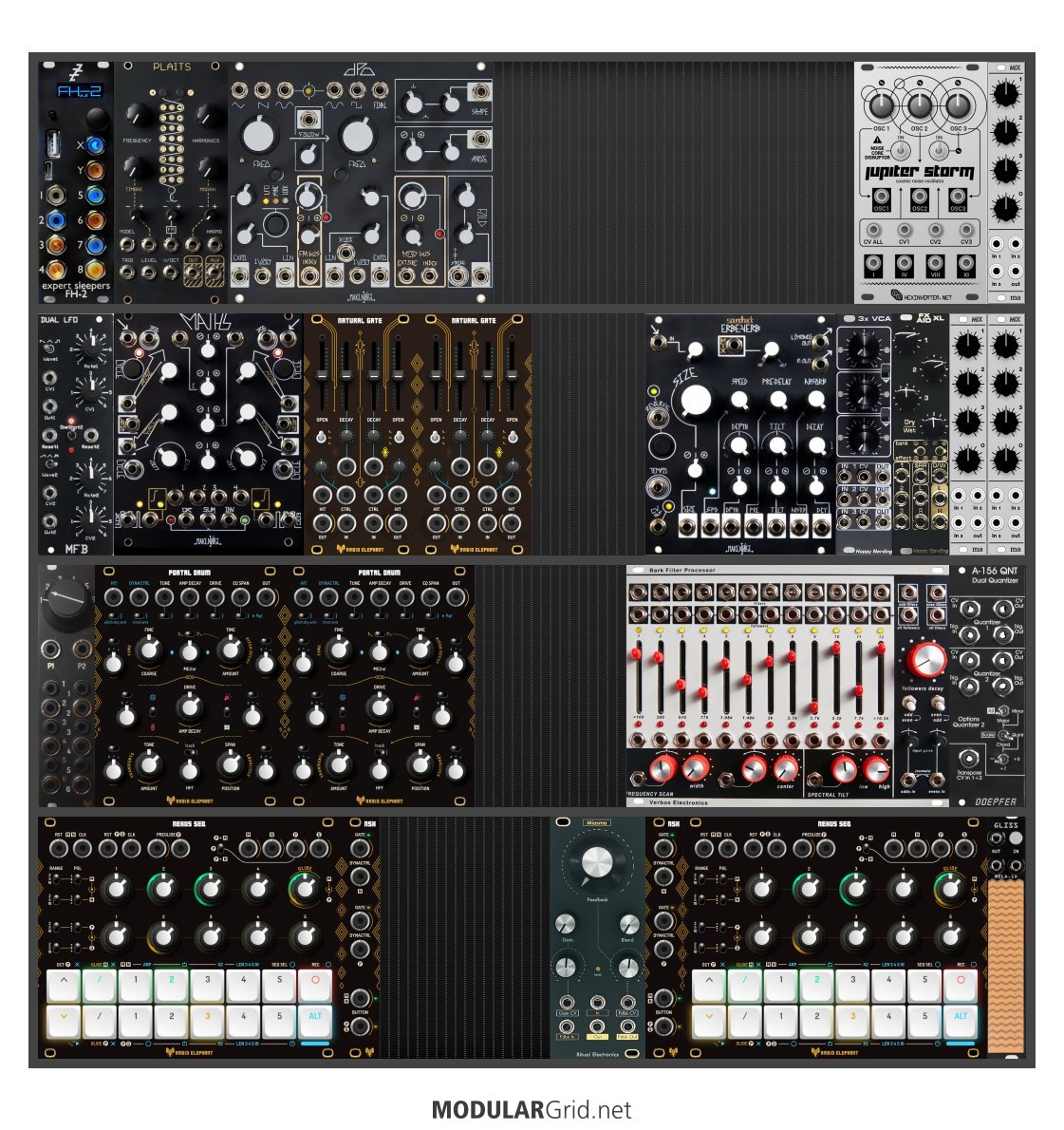Click the AUX jack on Plaits

215,273
